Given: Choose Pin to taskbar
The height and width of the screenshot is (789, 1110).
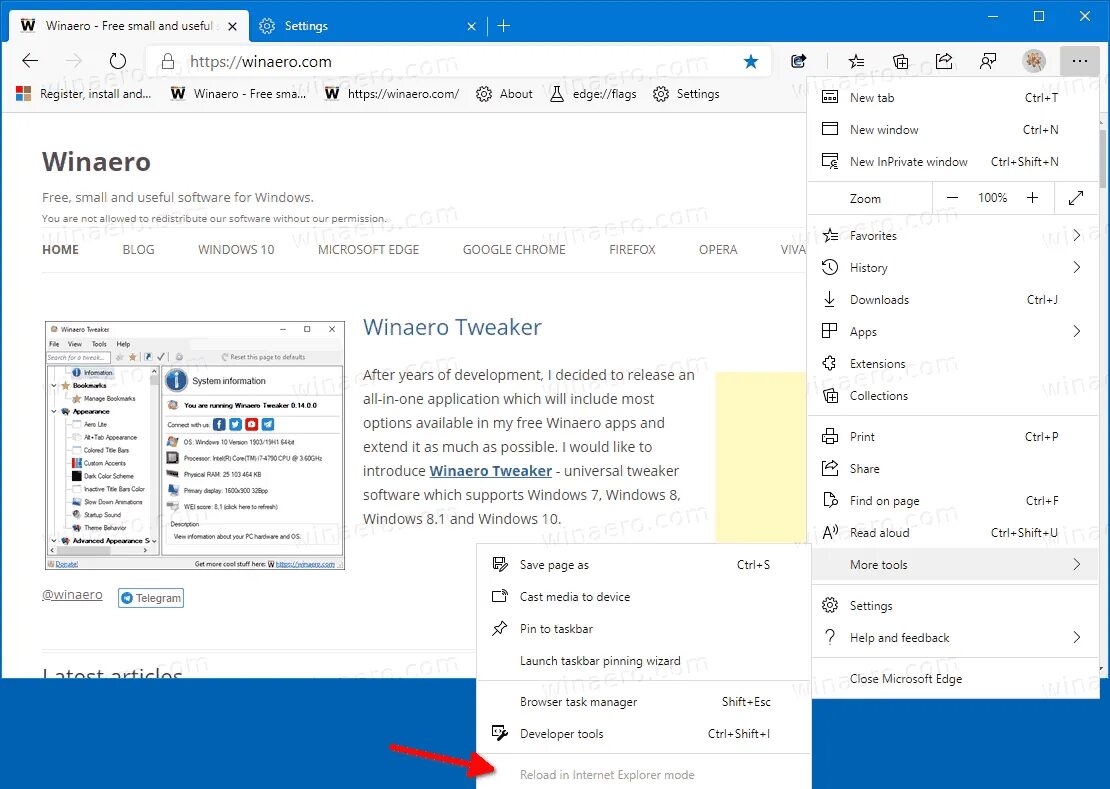Looking at the screenshot, I should pos(643,628).
